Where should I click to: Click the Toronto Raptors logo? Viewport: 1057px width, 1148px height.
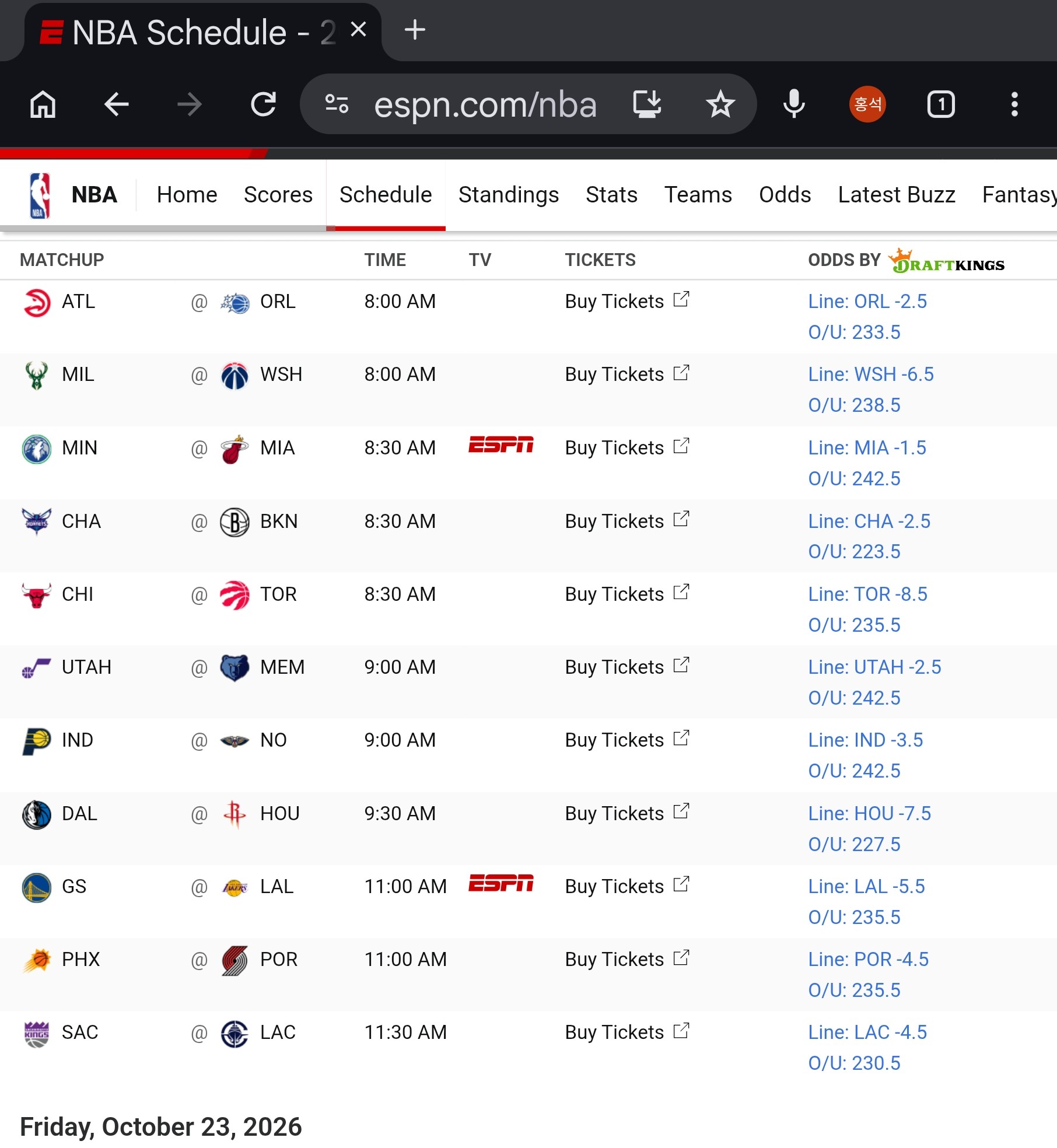click(235, 595)
